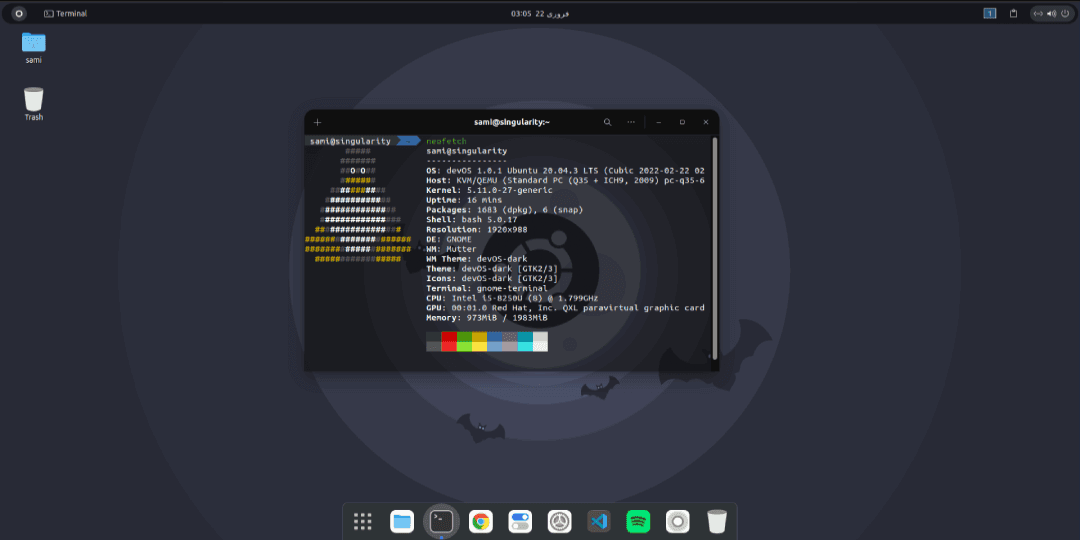The image size is (1080, 540).
Task: Open the clipboard indicator in top bar
Action: 1013,13
